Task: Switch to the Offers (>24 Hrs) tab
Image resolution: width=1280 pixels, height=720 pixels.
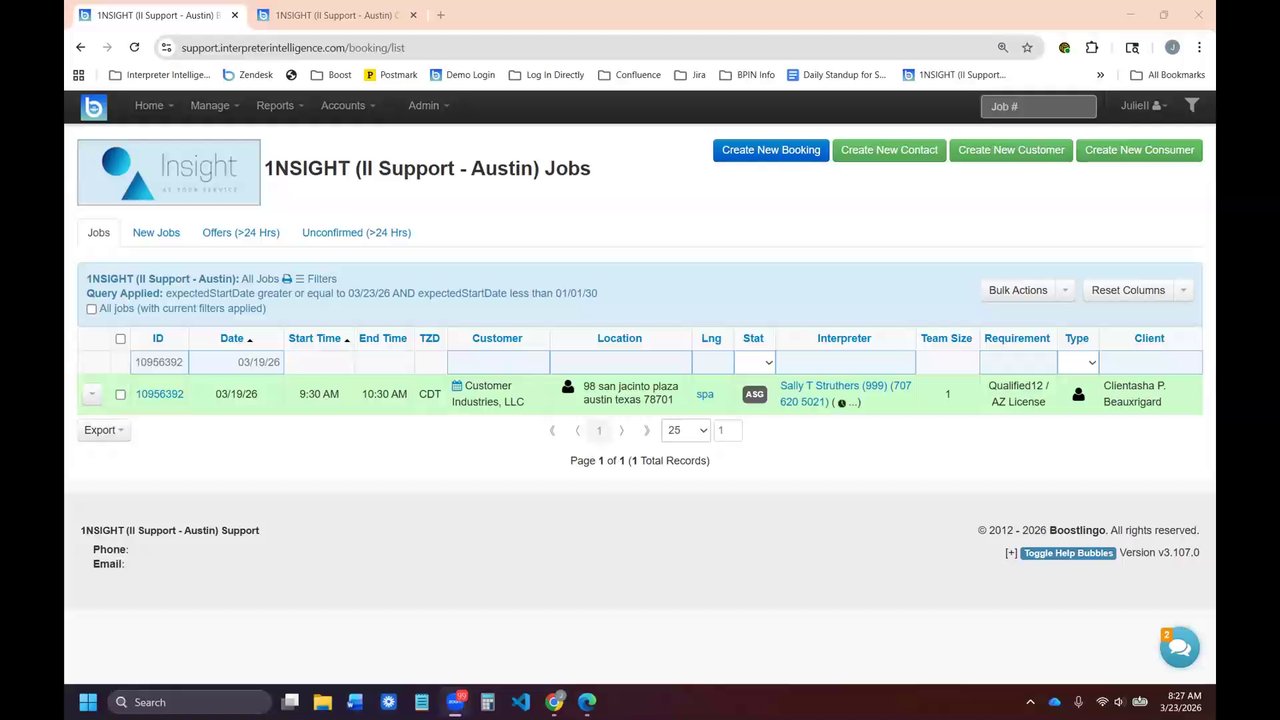Action: (241, 233)
